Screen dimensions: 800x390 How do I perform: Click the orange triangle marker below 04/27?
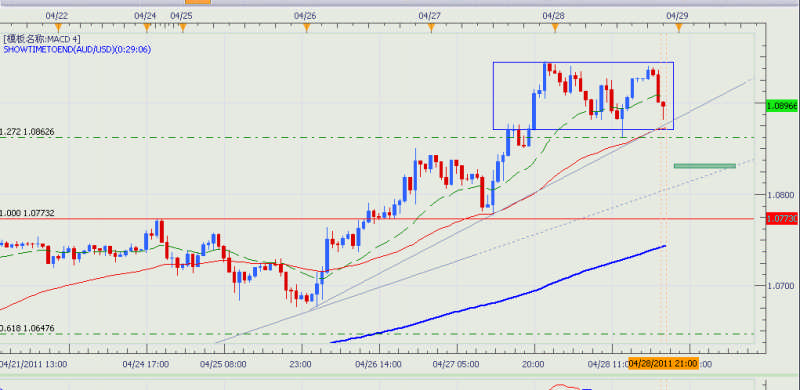point(431,27)
